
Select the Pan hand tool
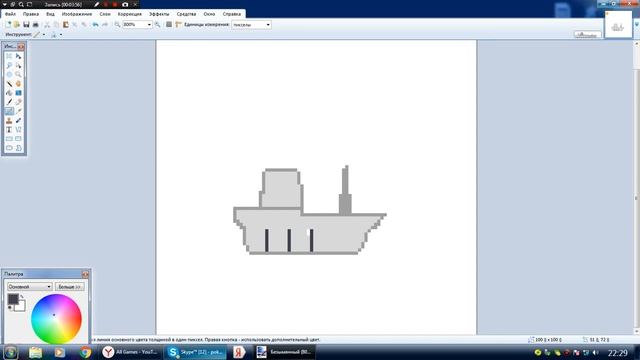[x=18, y=84]
